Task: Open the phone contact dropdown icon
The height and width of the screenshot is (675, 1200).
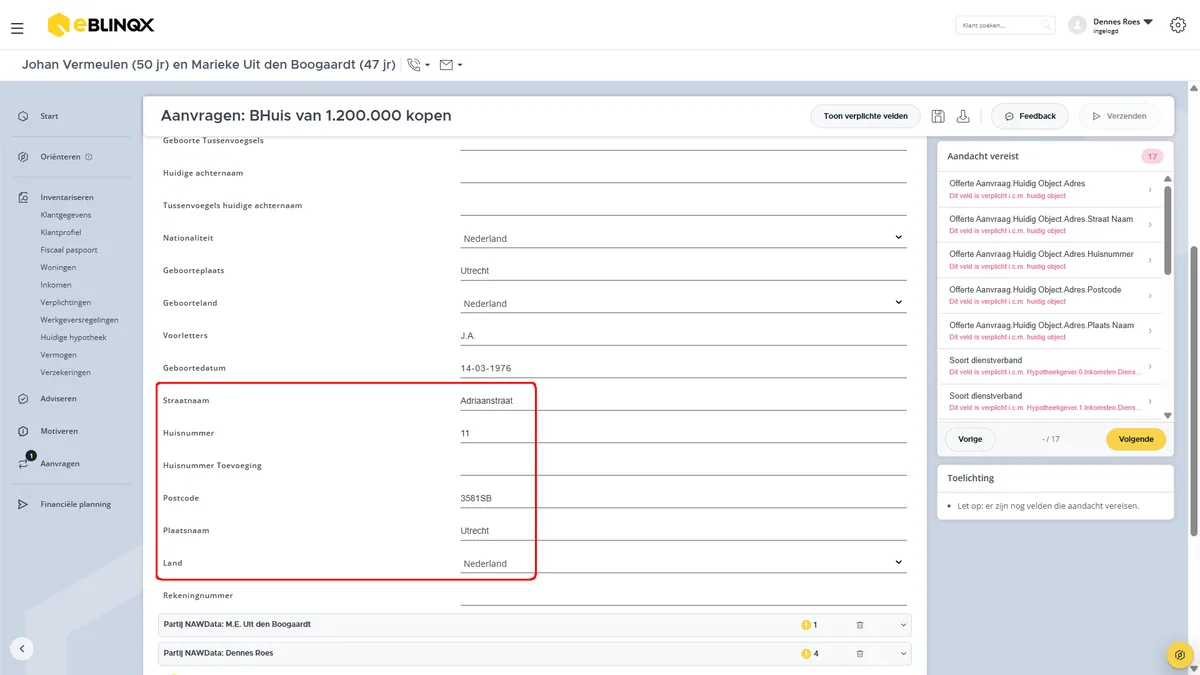Action: 419,65
